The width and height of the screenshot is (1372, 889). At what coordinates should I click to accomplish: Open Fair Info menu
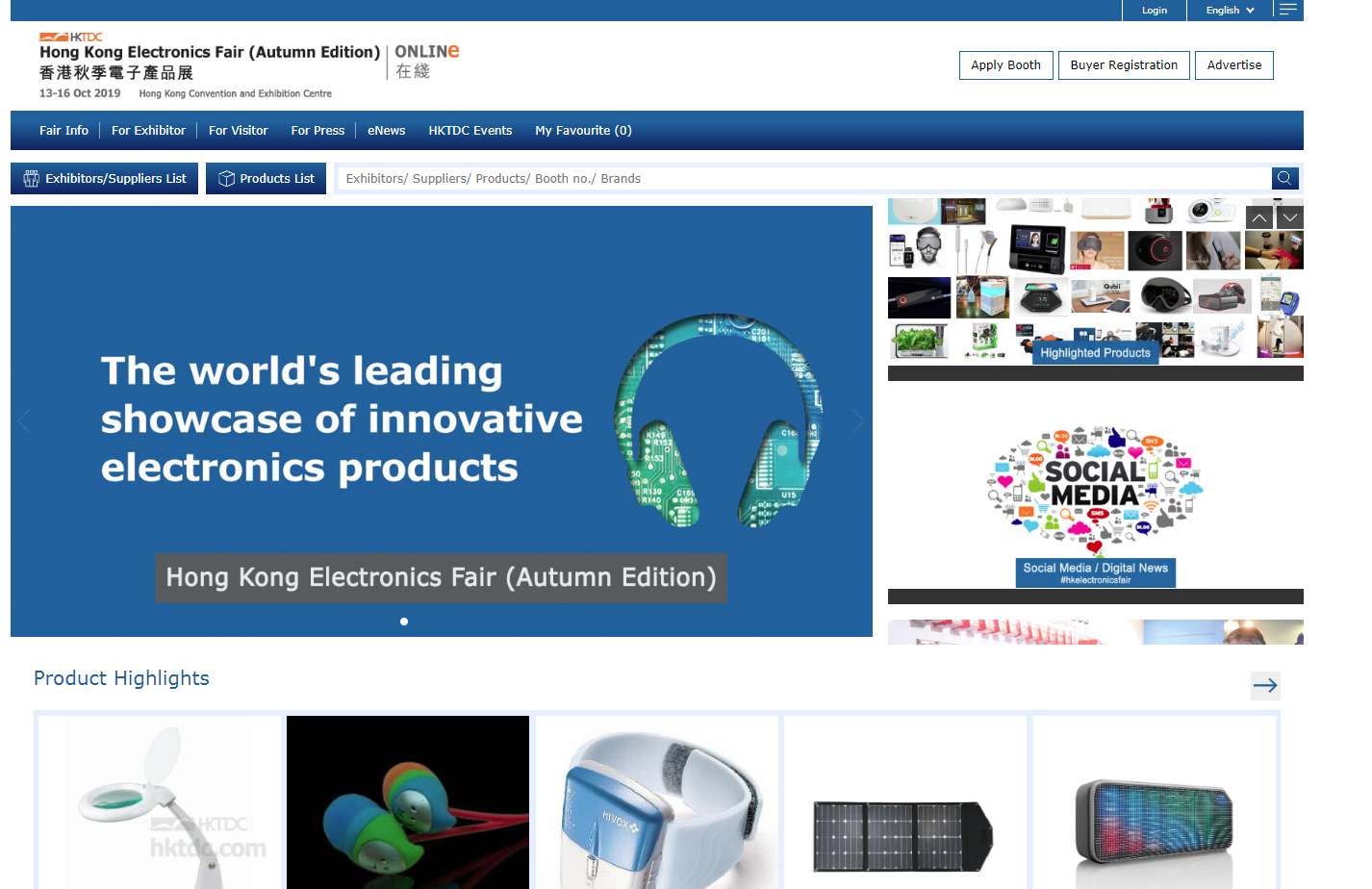(x=64, y=131)
